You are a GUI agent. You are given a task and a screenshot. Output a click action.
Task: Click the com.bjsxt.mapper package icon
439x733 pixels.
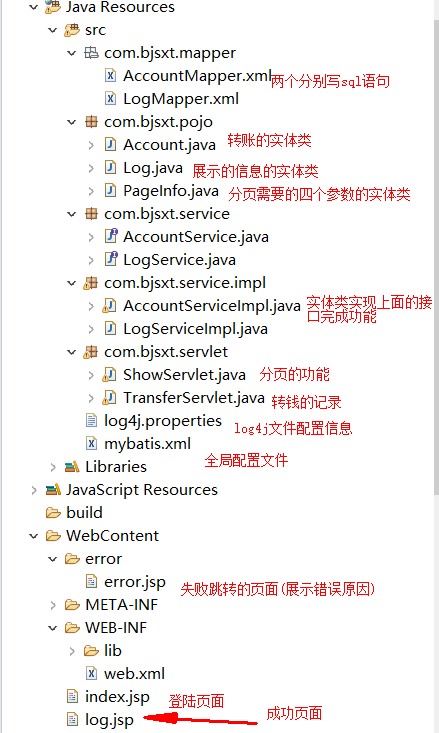91,52
